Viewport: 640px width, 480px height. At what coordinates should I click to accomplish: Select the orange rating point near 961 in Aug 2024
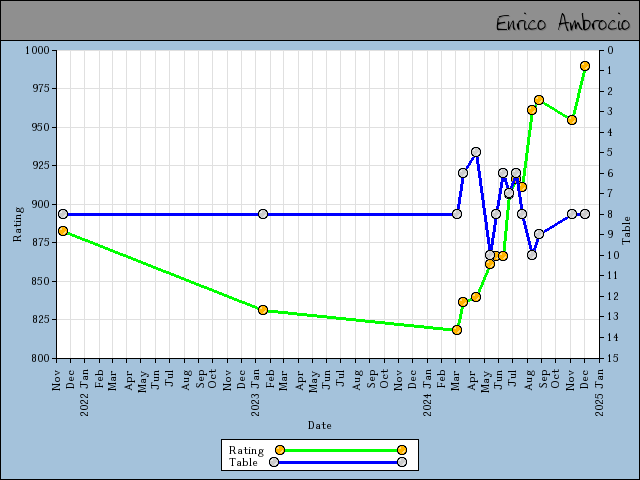pyautogui.click(x=531, y=110)
